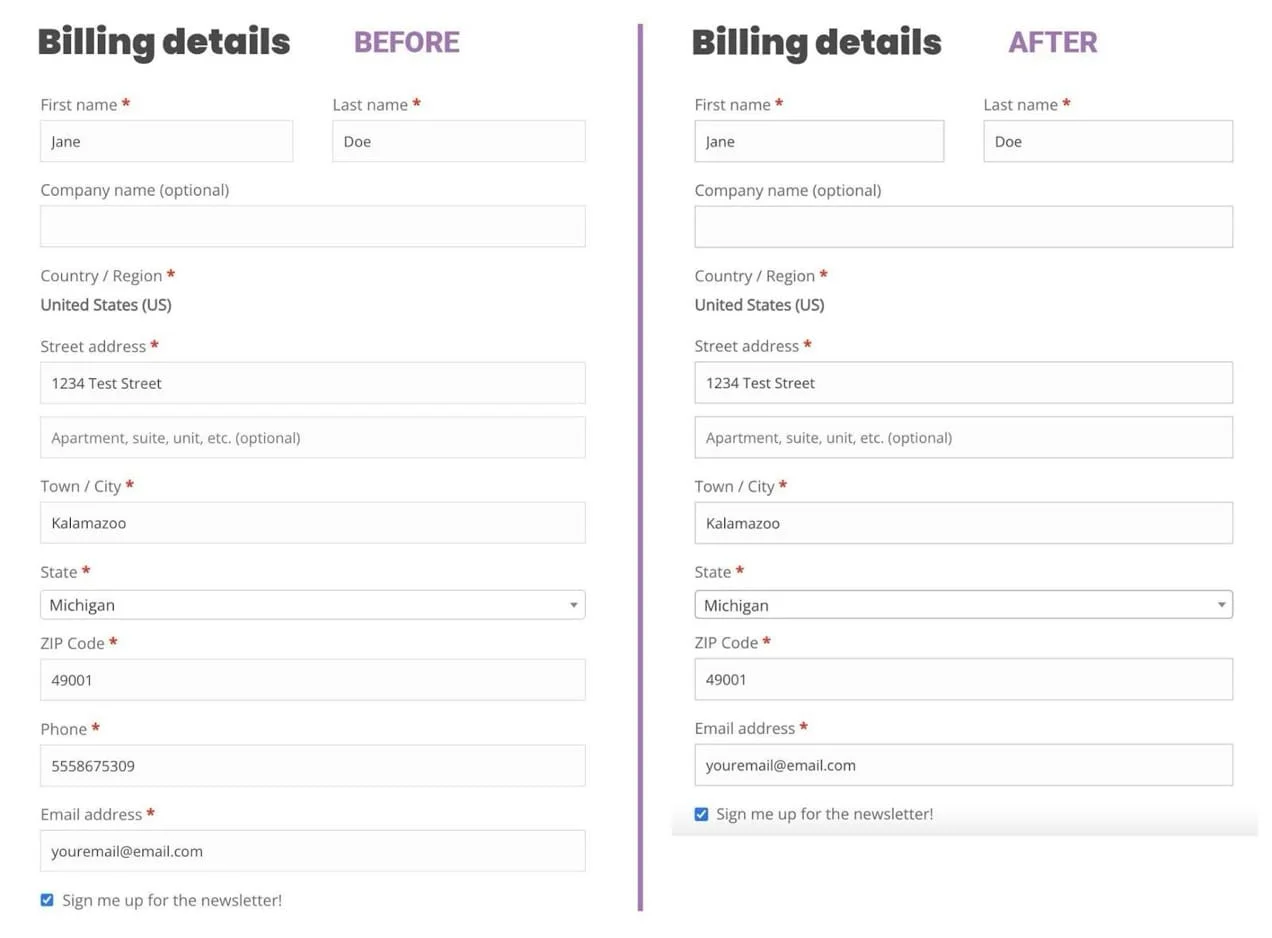Click the Apartment, suite, unit optional field
Screen dimensions: 1272x938
(x=312, y=437)
